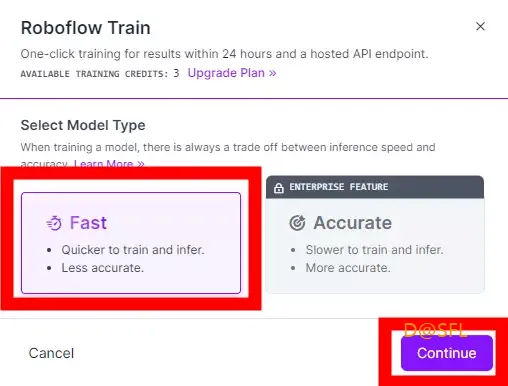Screen dimensions: 508x386
Task: Close the Roboflow Train dialog
Action: point(480,26)
